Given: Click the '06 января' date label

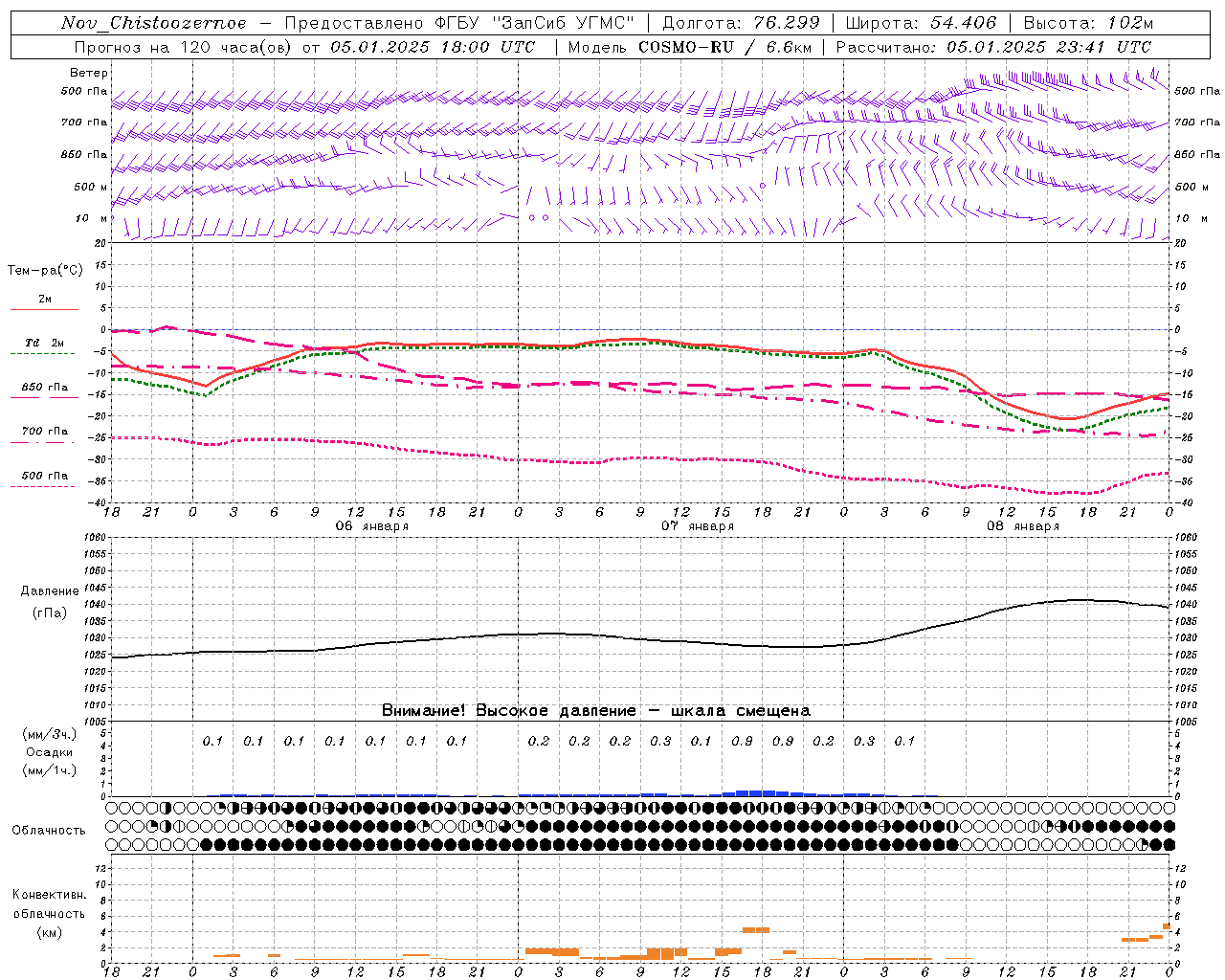Looking at the screenshot, I should click(x=372, y=526).
